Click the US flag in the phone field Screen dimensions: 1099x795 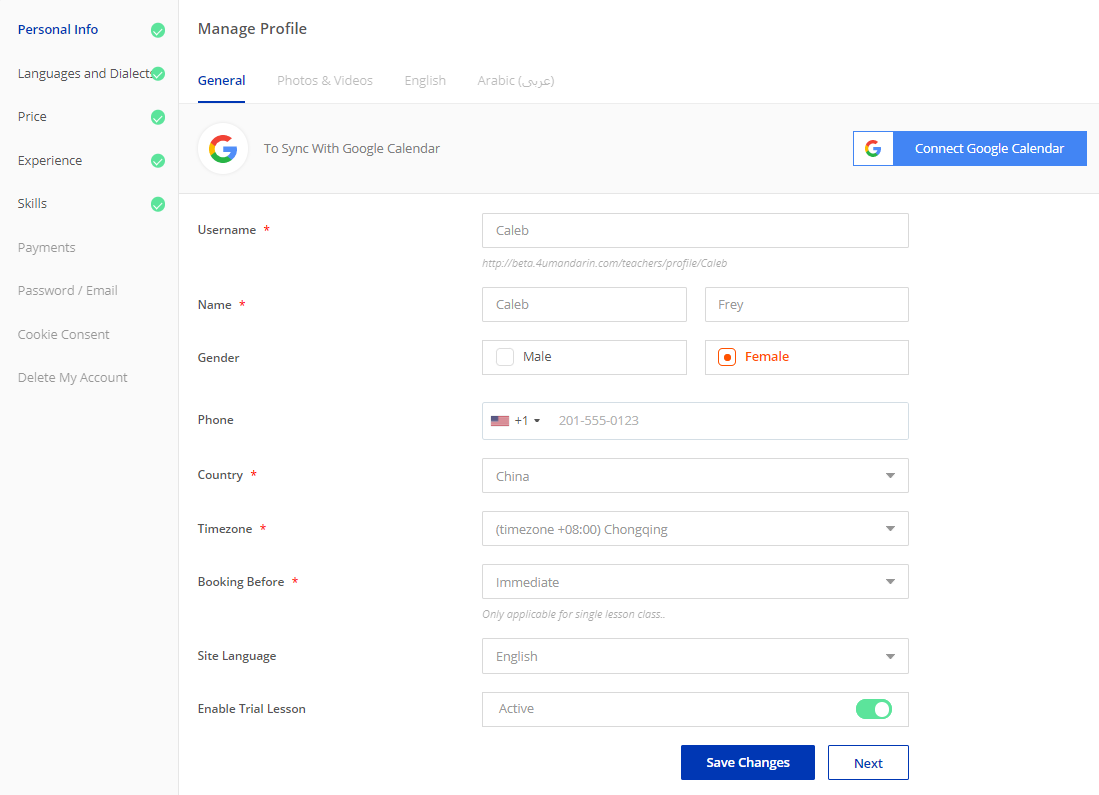(x=500, y=421)
